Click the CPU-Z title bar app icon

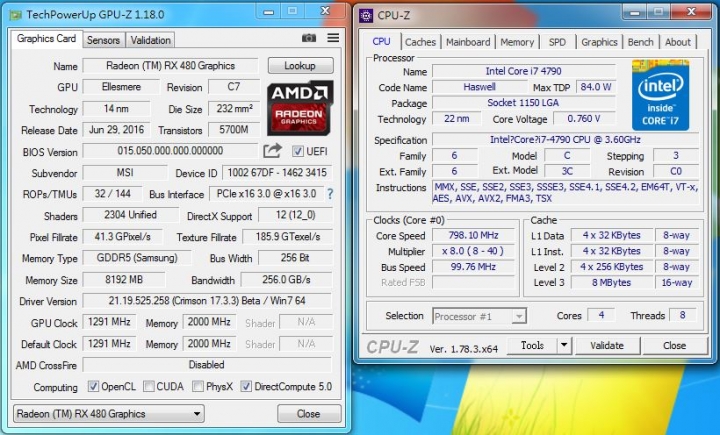[366, 16]
